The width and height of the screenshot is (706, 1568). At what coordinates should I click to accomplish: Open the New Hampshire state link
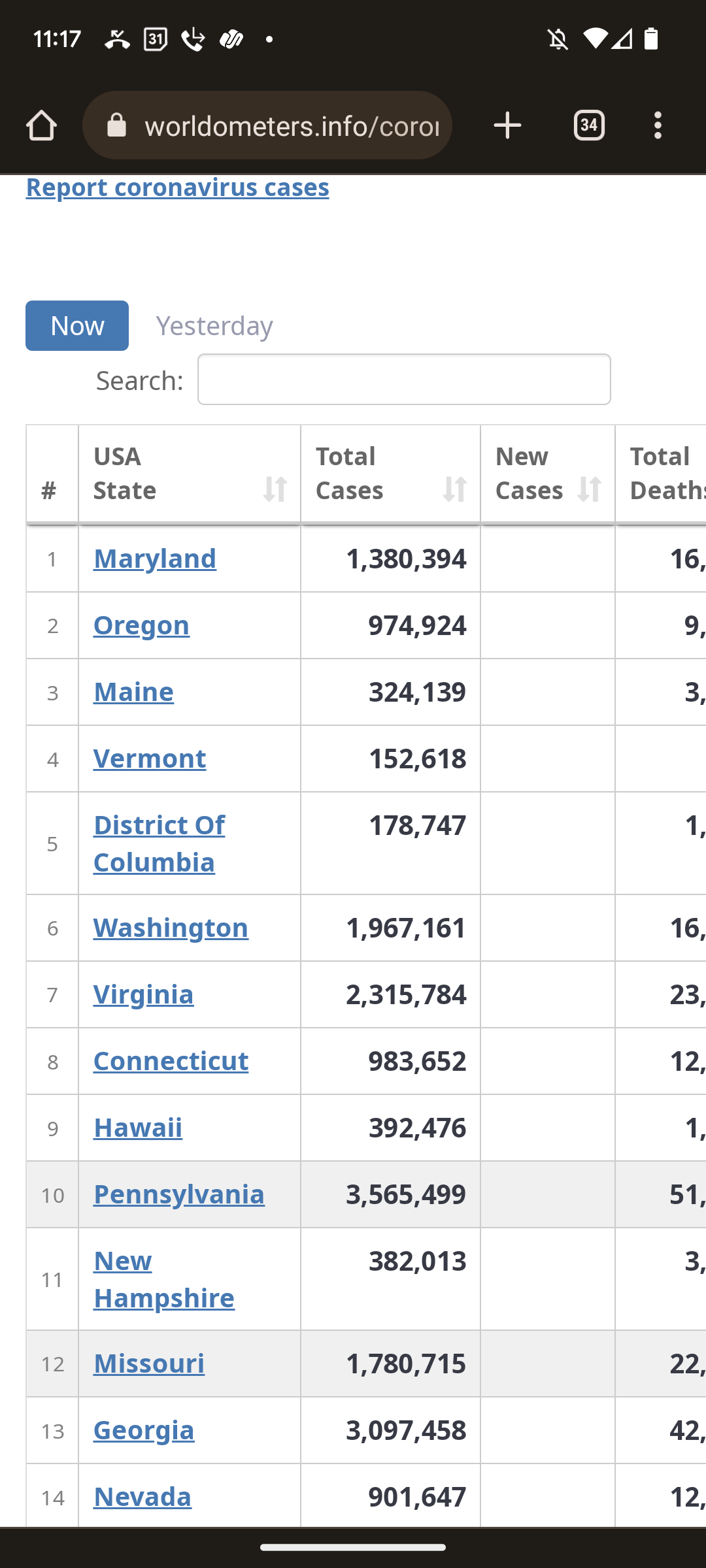pos(163,1279)
